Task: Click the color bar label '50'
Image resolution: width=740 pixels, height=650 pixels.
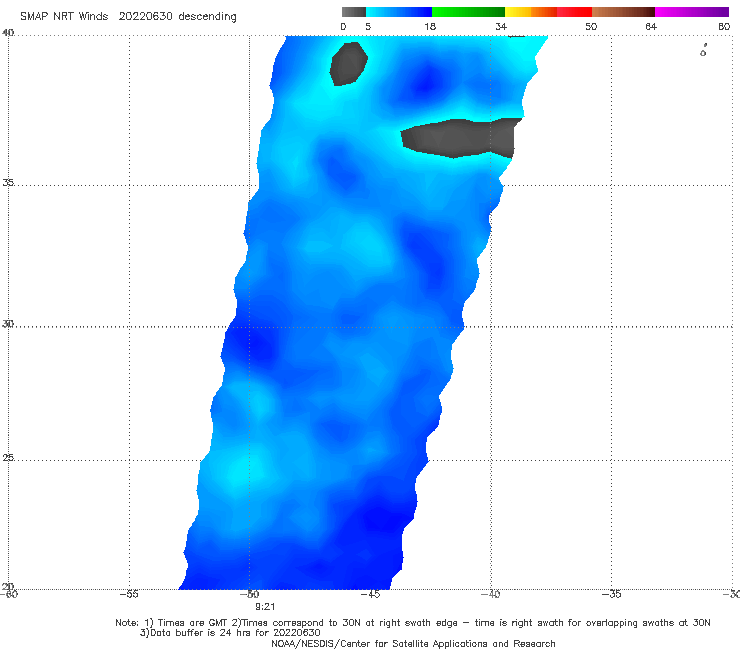Action: click(591, 27)
